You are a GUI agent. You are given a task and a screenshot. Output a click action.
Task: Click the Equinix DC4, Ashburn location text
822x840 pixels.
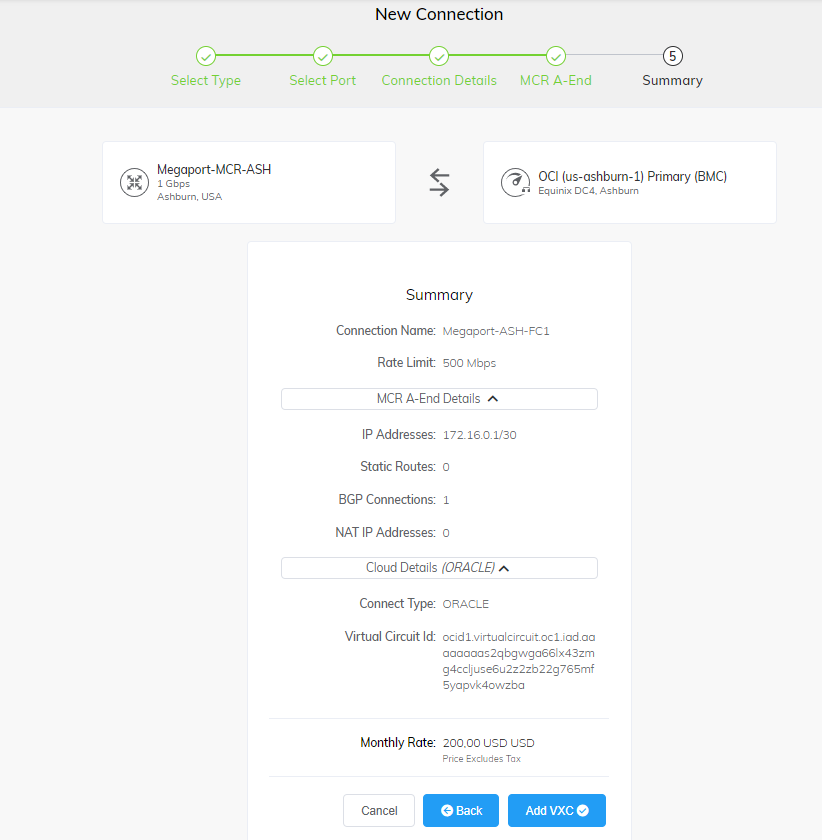point(588,191)
